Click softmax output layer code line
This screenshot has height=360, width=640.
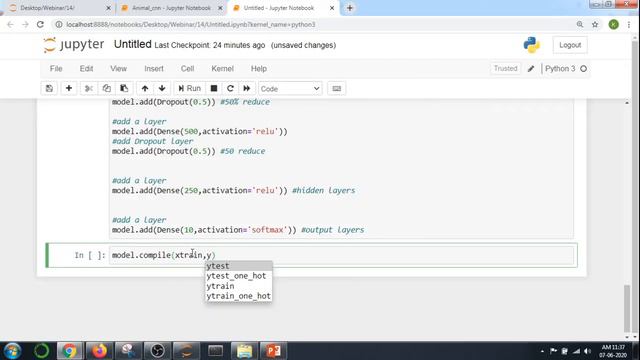click(x=238, y=230)
